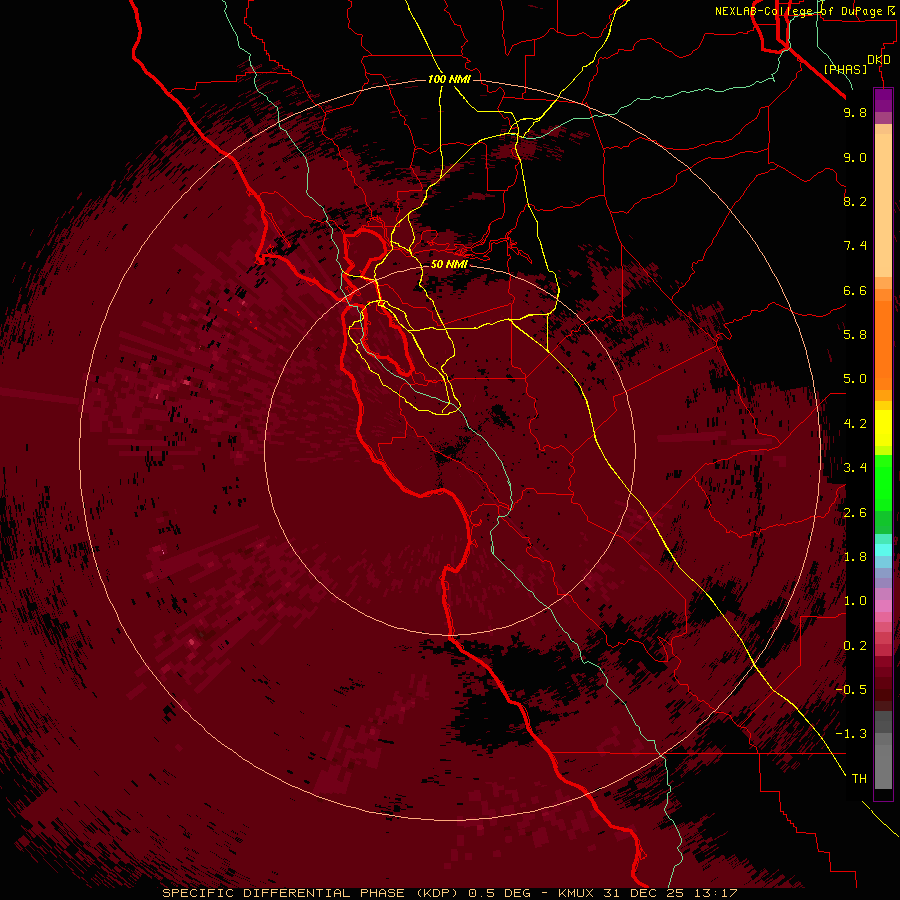
Task: Click the bright green segment of the color scale
Action: tap(883, 482)
